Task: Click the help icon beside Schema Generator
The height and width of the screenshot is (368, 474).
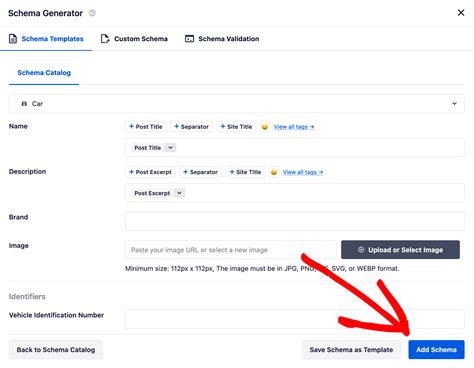Action: (x=92, y=13)
